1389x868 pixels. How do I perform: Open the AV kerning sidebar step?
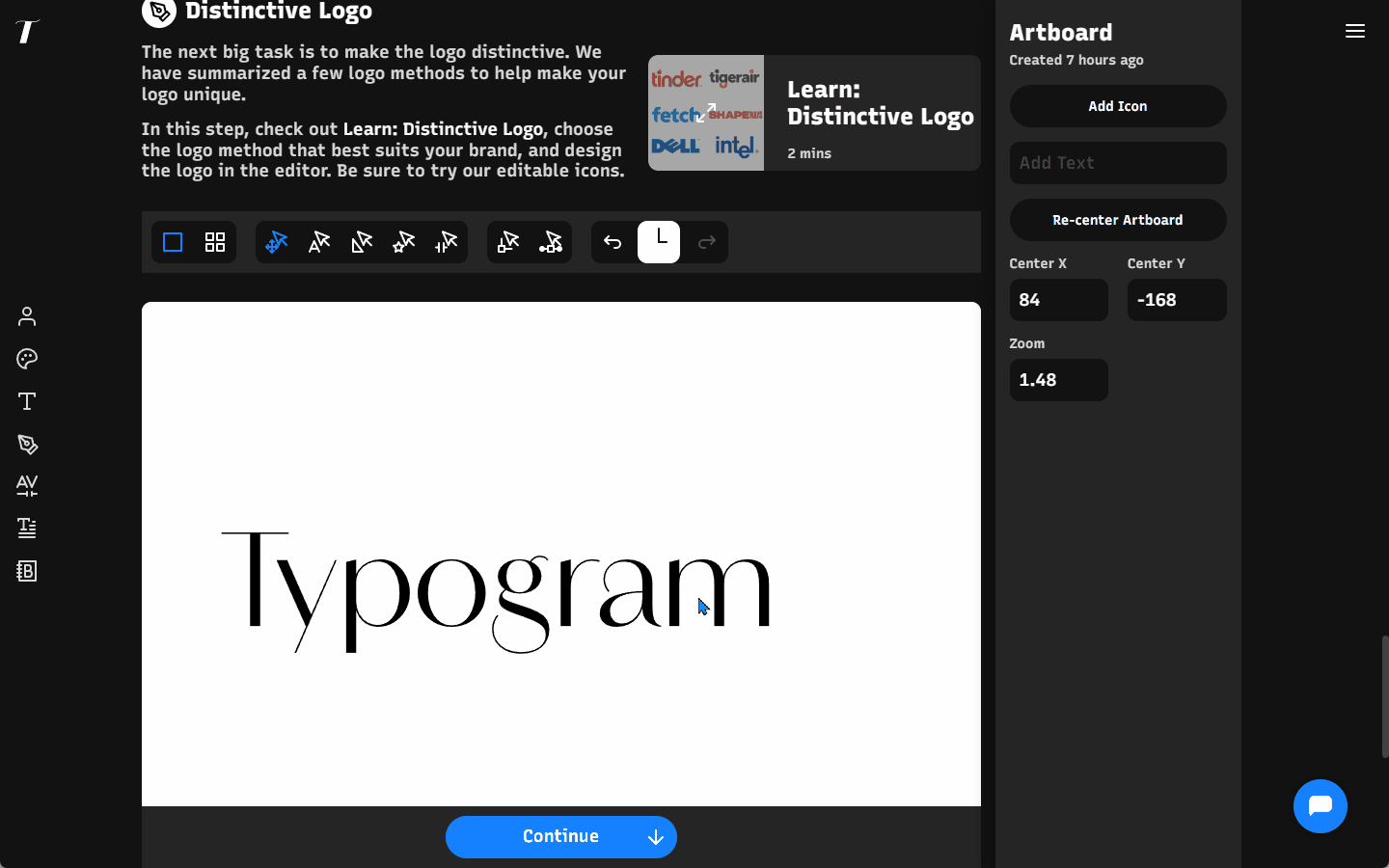pos(27,485)
